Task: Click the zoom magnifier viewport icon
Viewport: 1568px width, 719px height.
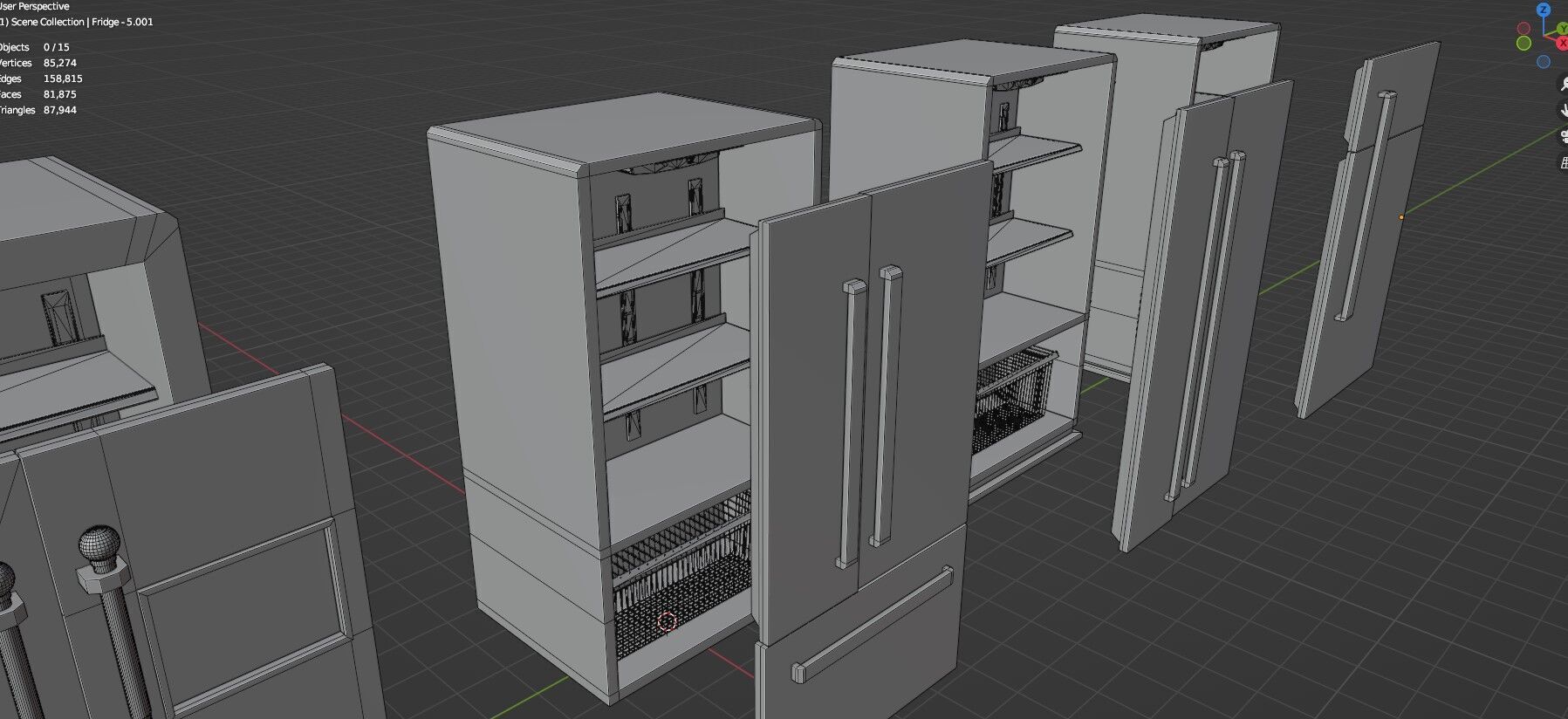Action: pyautogui.click(x=1563, y=83)
